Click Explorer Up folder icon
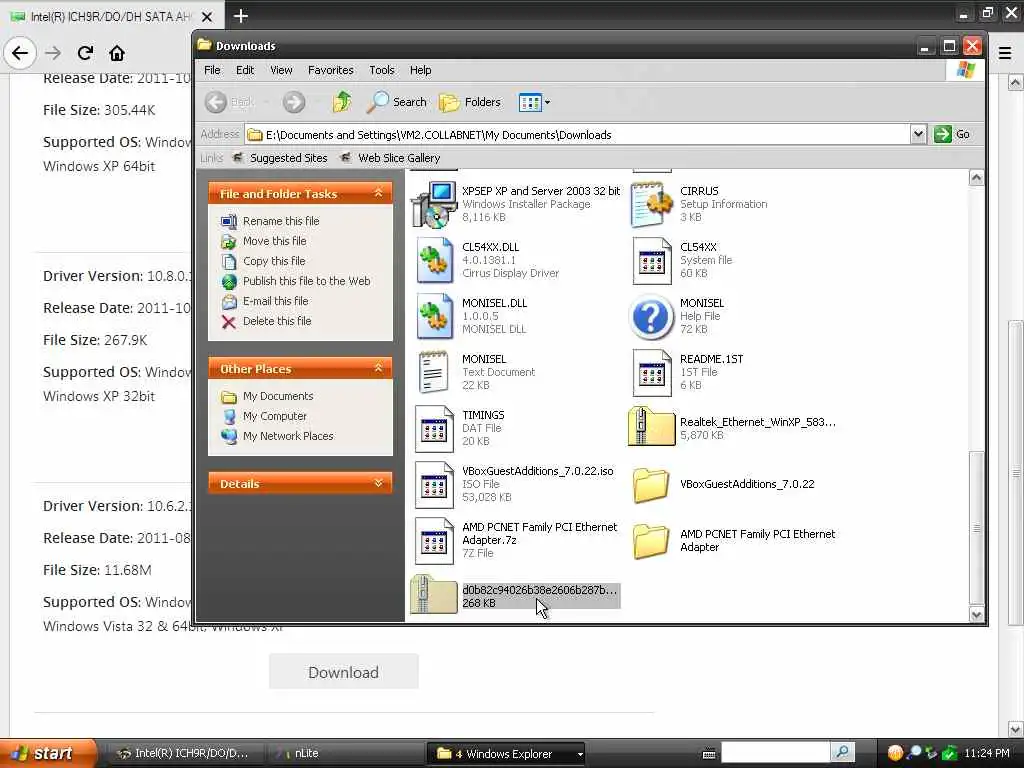Viewport: 1024px width, 768px height. [x=342, y=102]
